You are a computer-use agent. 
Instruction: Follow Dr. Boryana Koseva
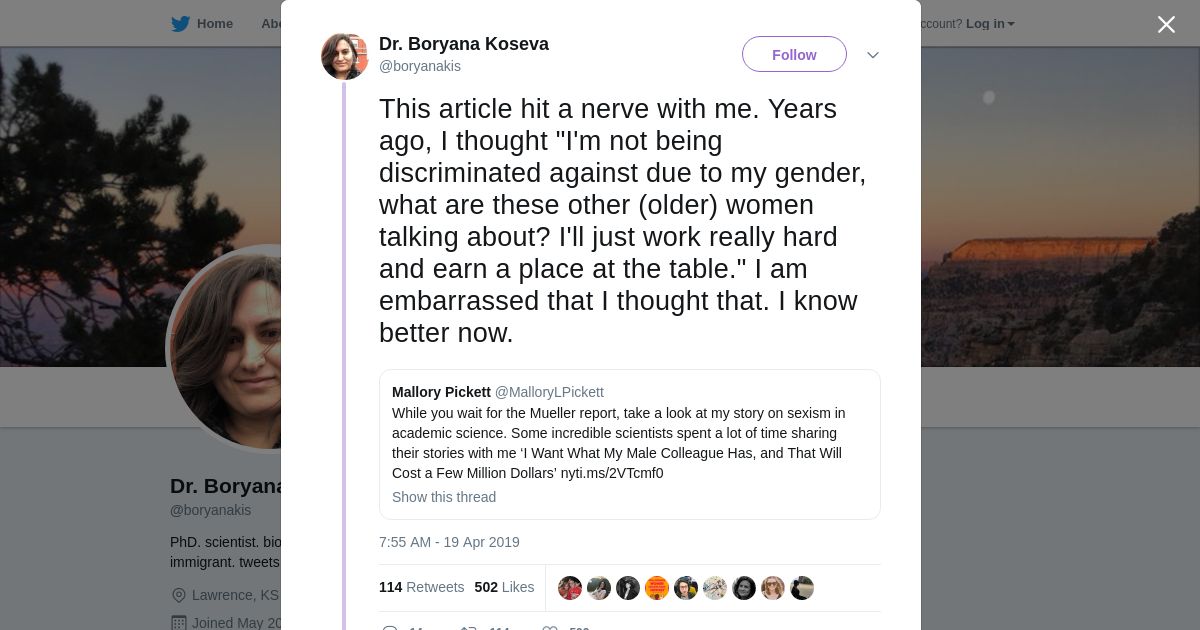[794, 55]
